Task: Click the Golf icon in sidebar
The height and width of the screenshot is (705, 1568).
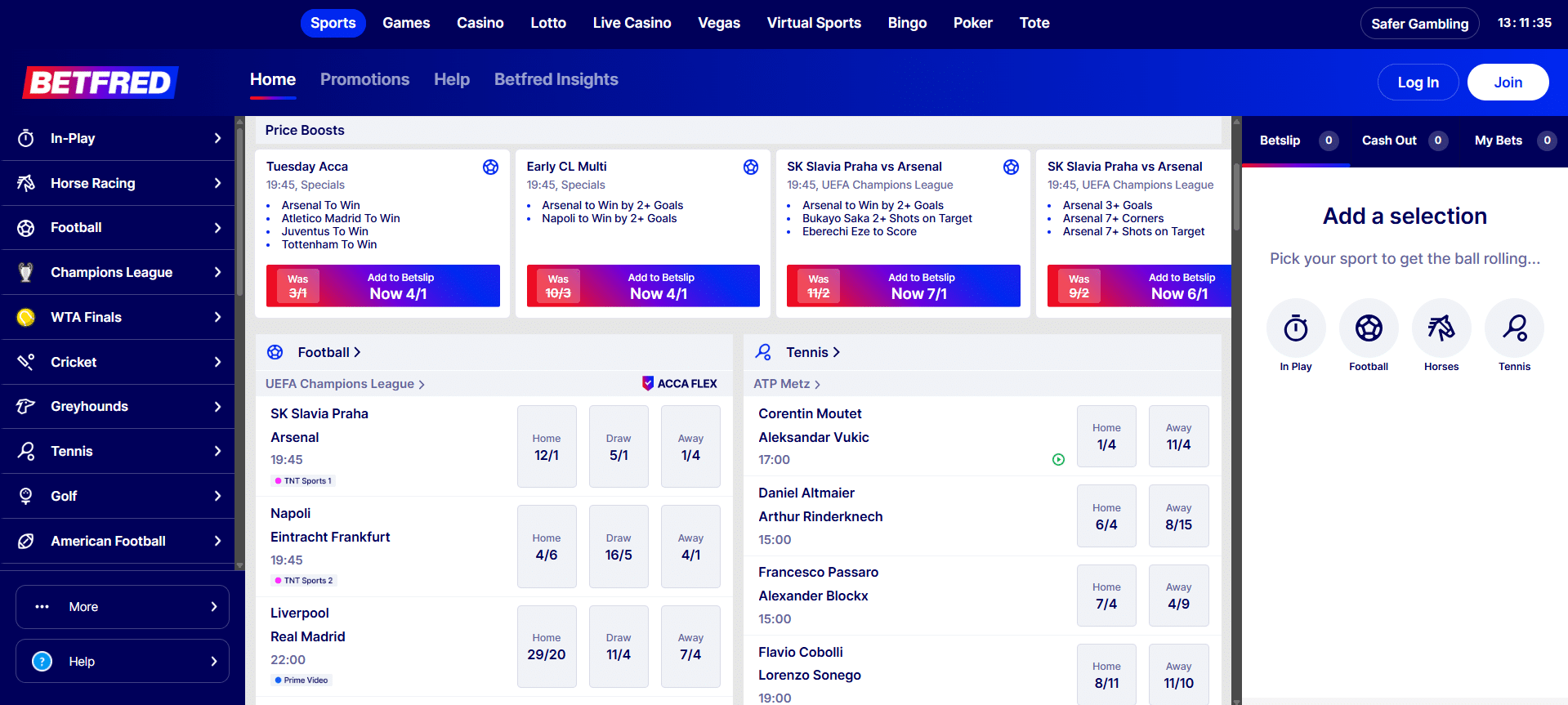Action: tap(26, 496)
